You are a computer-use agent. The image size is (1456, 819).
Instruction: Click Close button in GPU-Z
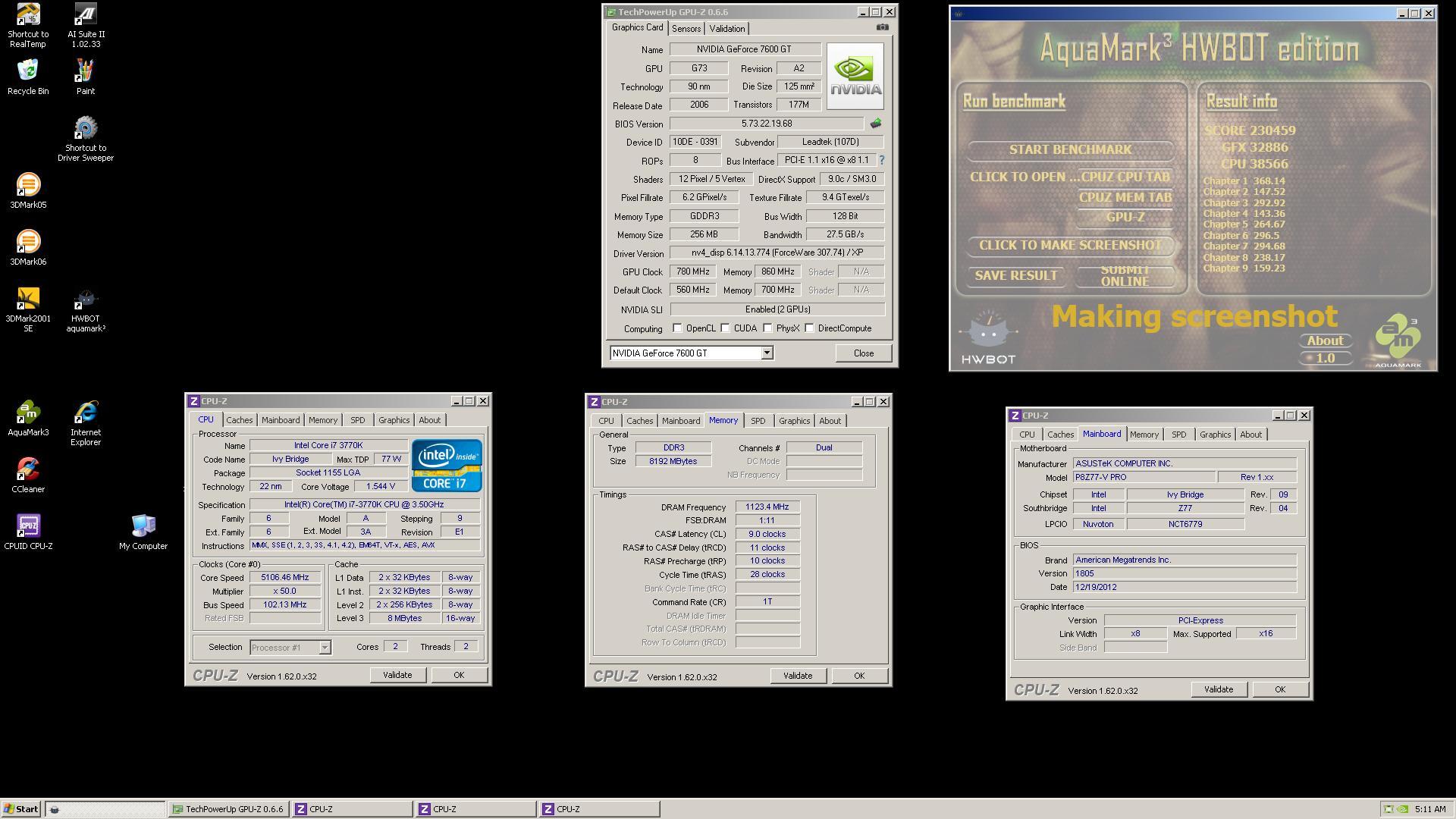863,353
